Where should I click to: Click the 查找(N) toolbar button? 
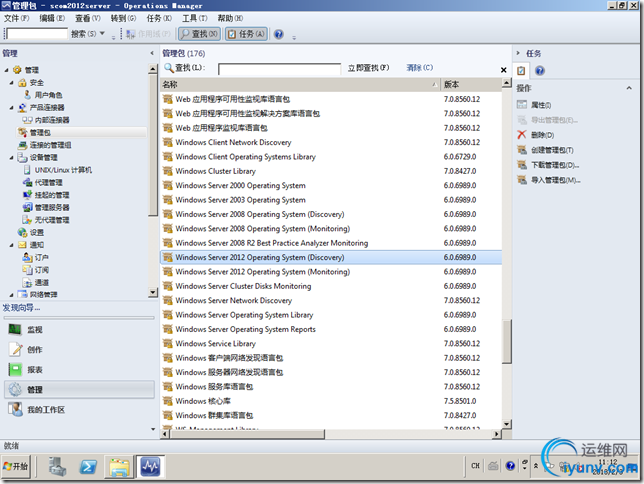point(199,34)
